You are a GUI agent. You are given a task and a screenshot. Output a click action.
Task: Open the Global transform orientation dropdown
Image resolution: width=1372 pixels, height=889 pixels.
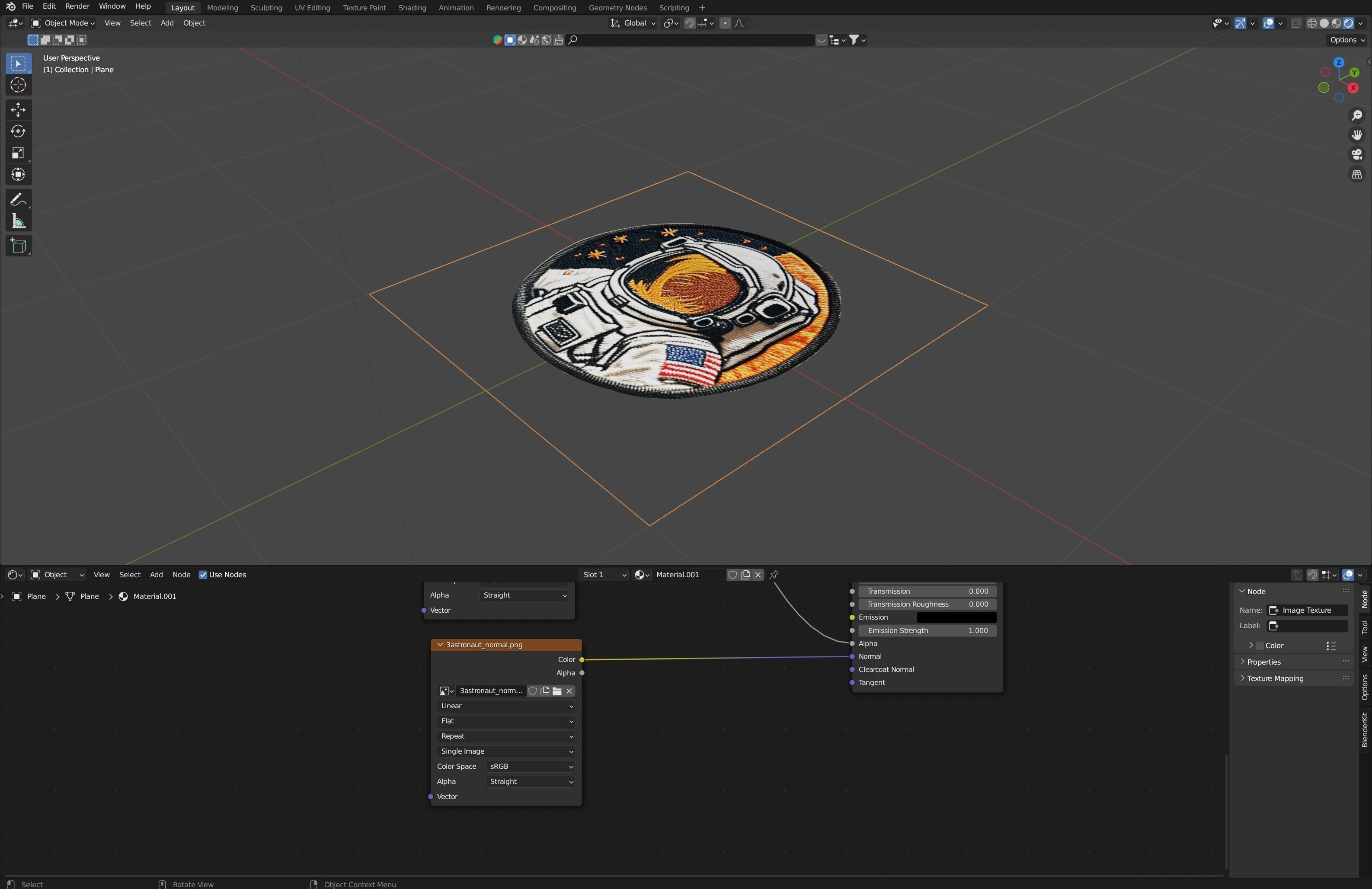[x=633, y=23]
